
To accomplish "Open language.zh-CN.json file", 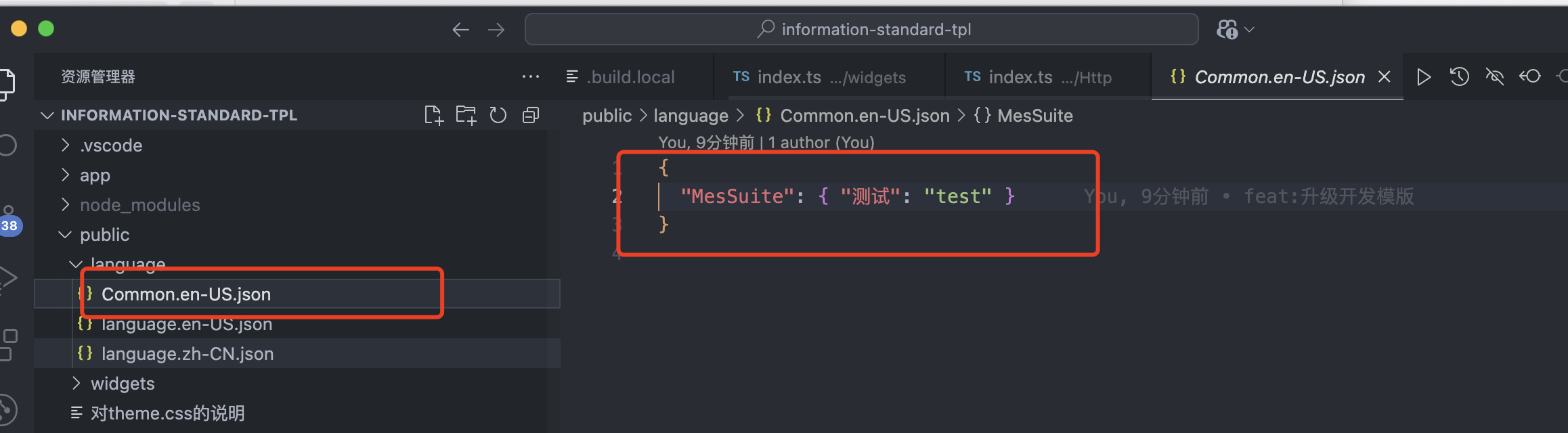I will 188,354.
